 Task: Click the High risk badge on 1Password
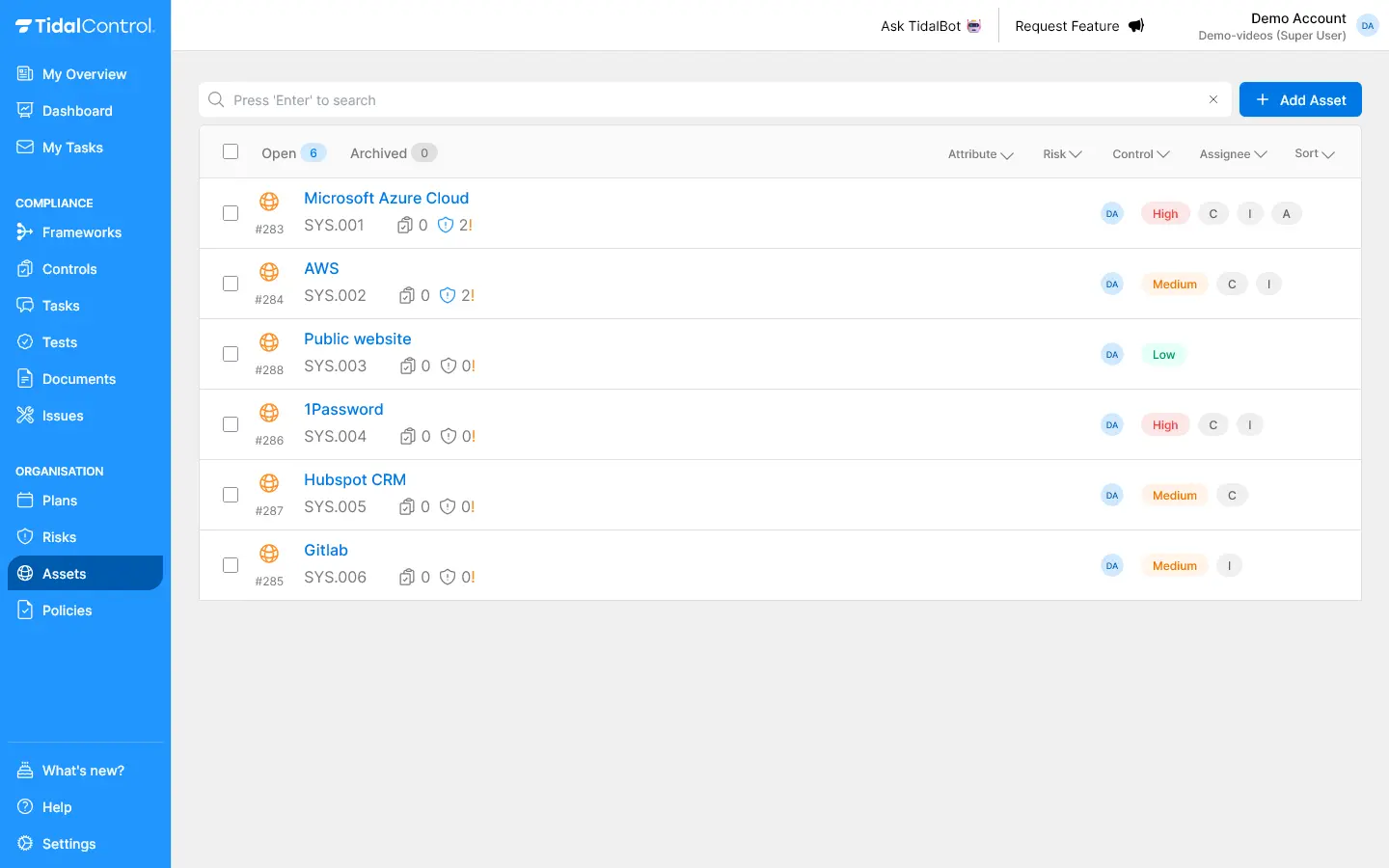1165,425
